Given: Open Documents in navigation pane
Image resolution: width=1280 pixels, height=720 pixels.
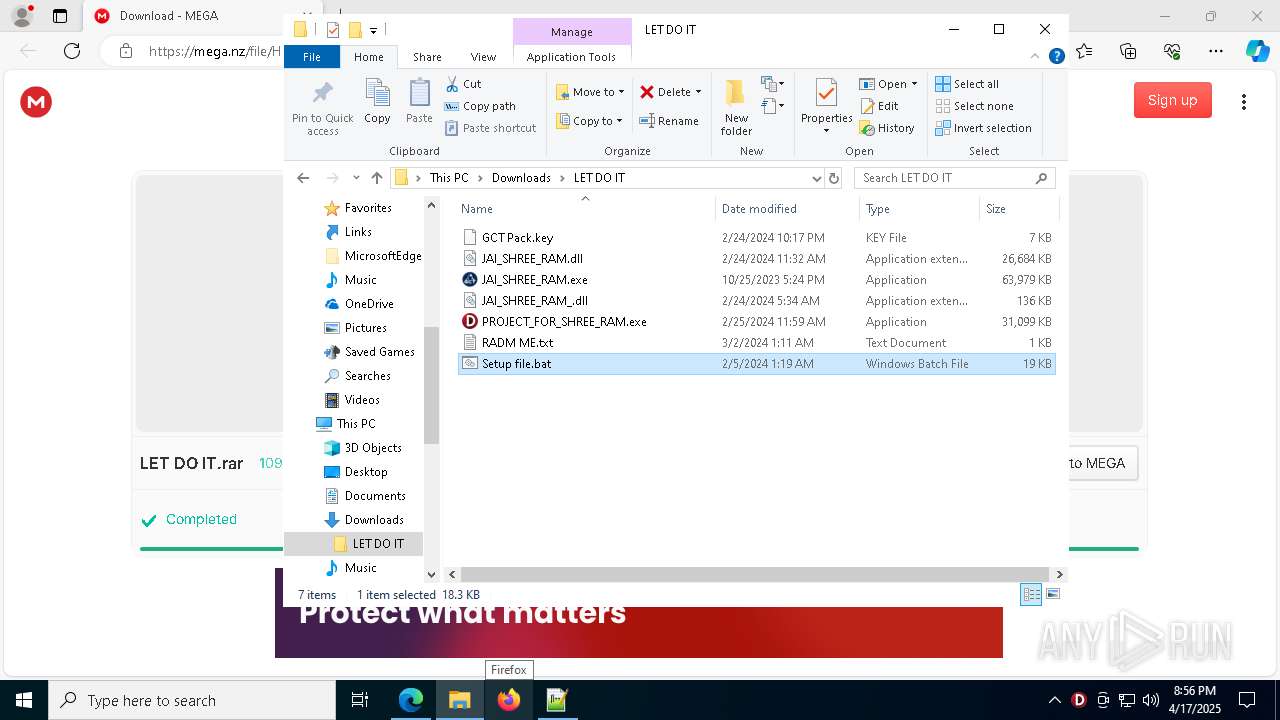Looking at the screenshot, I should coord(375,496).
